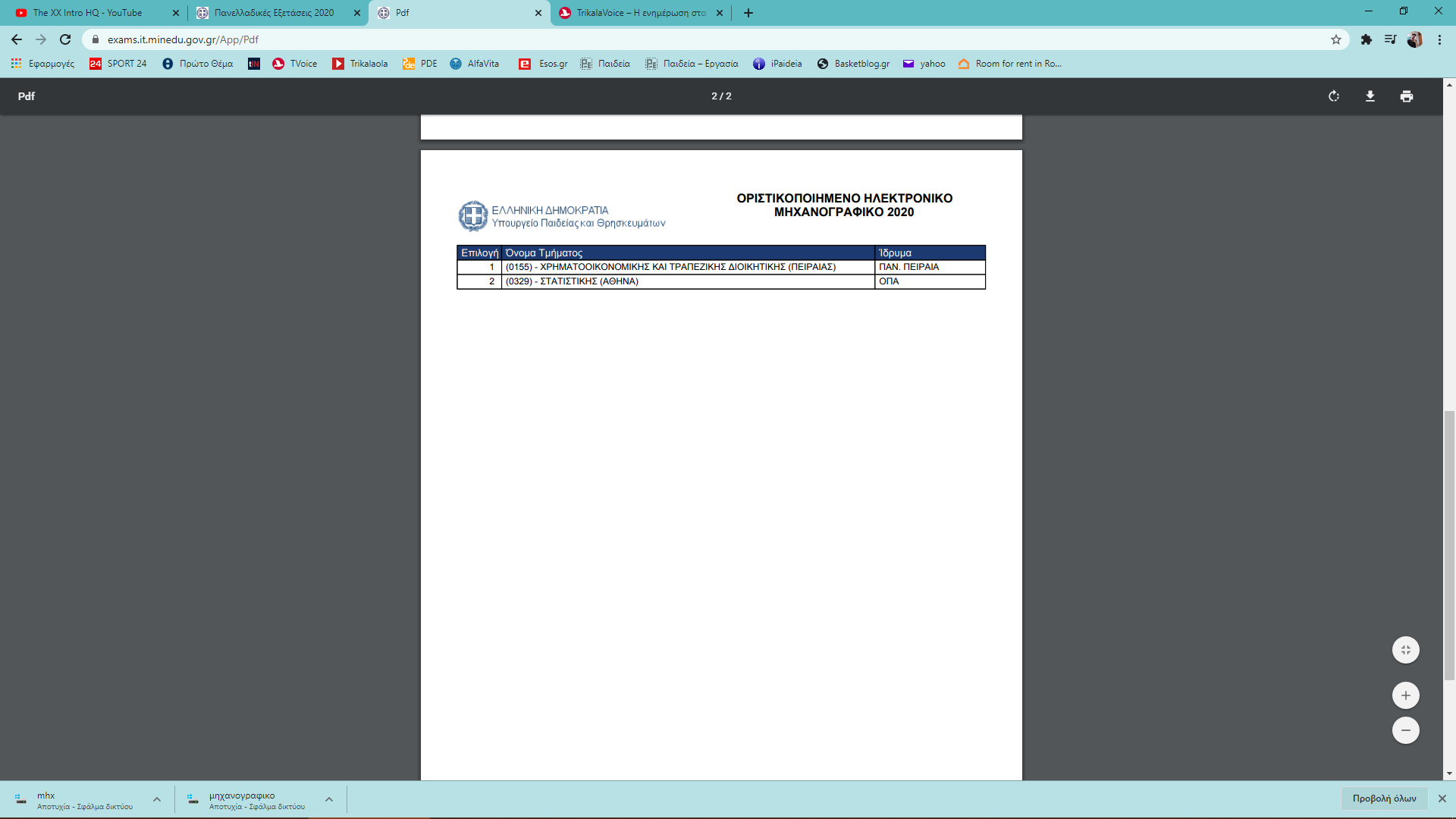Image resolution: width=1456 pixels, height=819 pixels.
Task: Click the address bar URL
Action: (x=183, y=39)
